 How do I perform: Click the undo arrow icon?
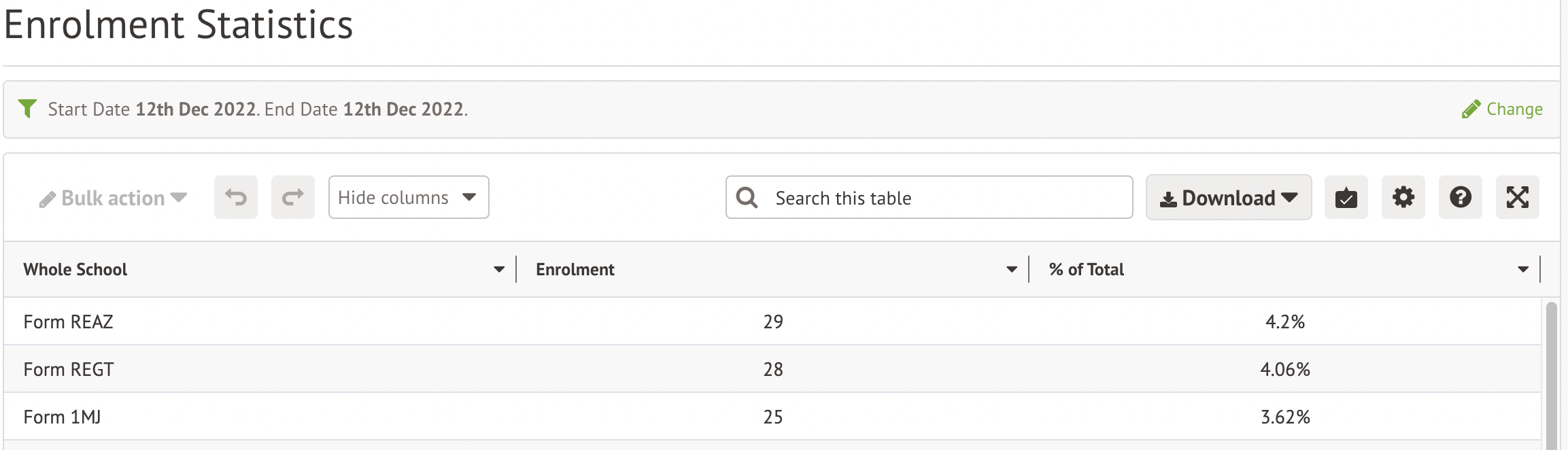coord(236,198)
